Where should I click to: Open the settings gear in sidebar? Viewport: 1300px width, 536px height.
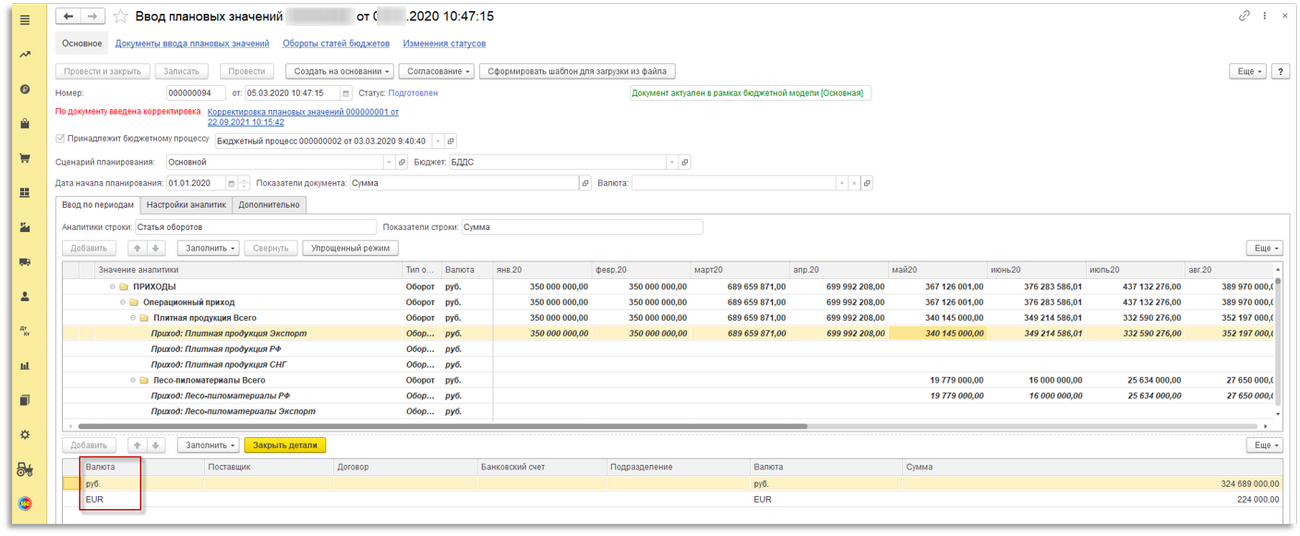tap(25, 434)
